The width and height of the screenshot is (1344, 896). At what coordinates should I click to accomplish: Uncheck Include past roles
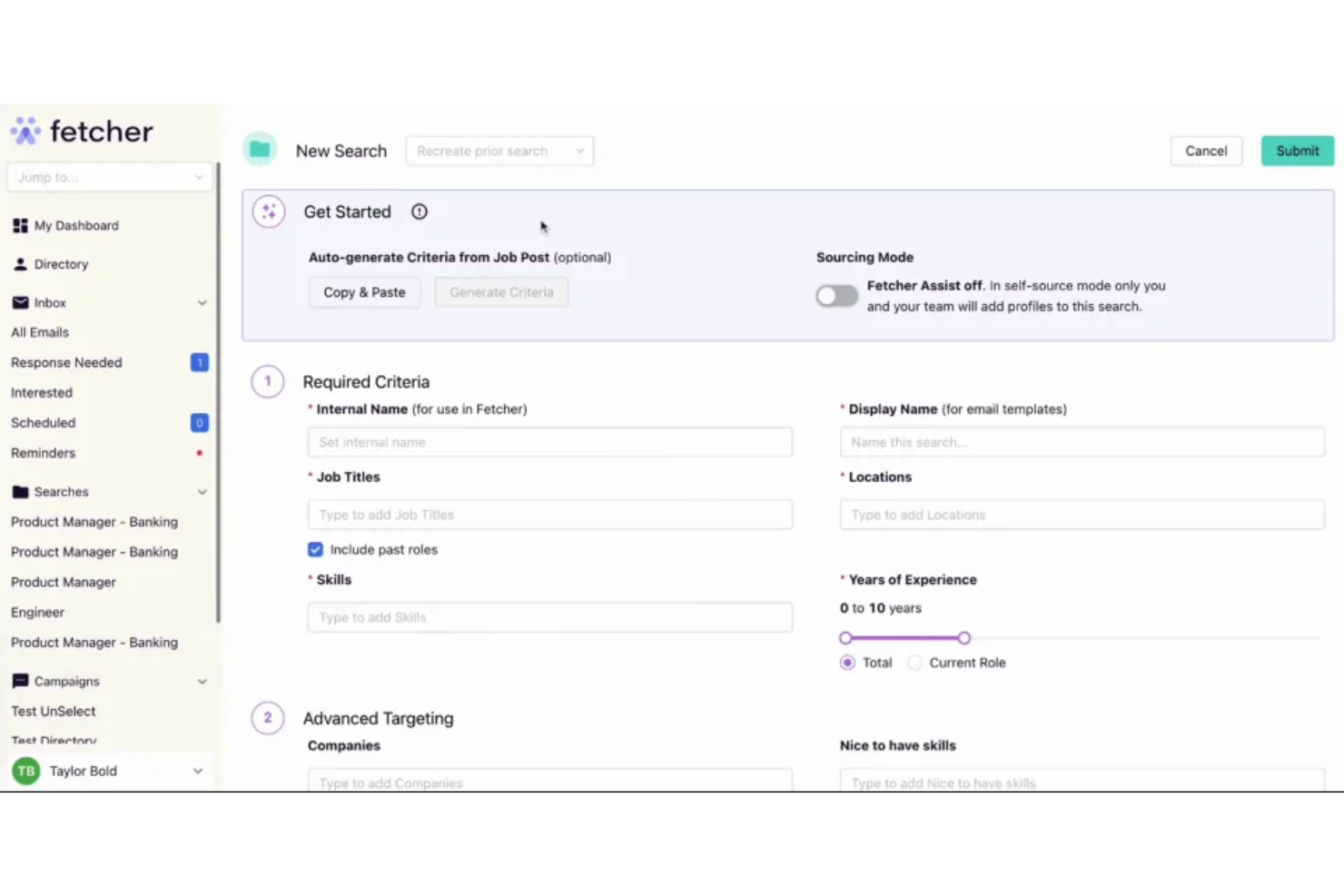pyautogui.click(x=315, y=549)
